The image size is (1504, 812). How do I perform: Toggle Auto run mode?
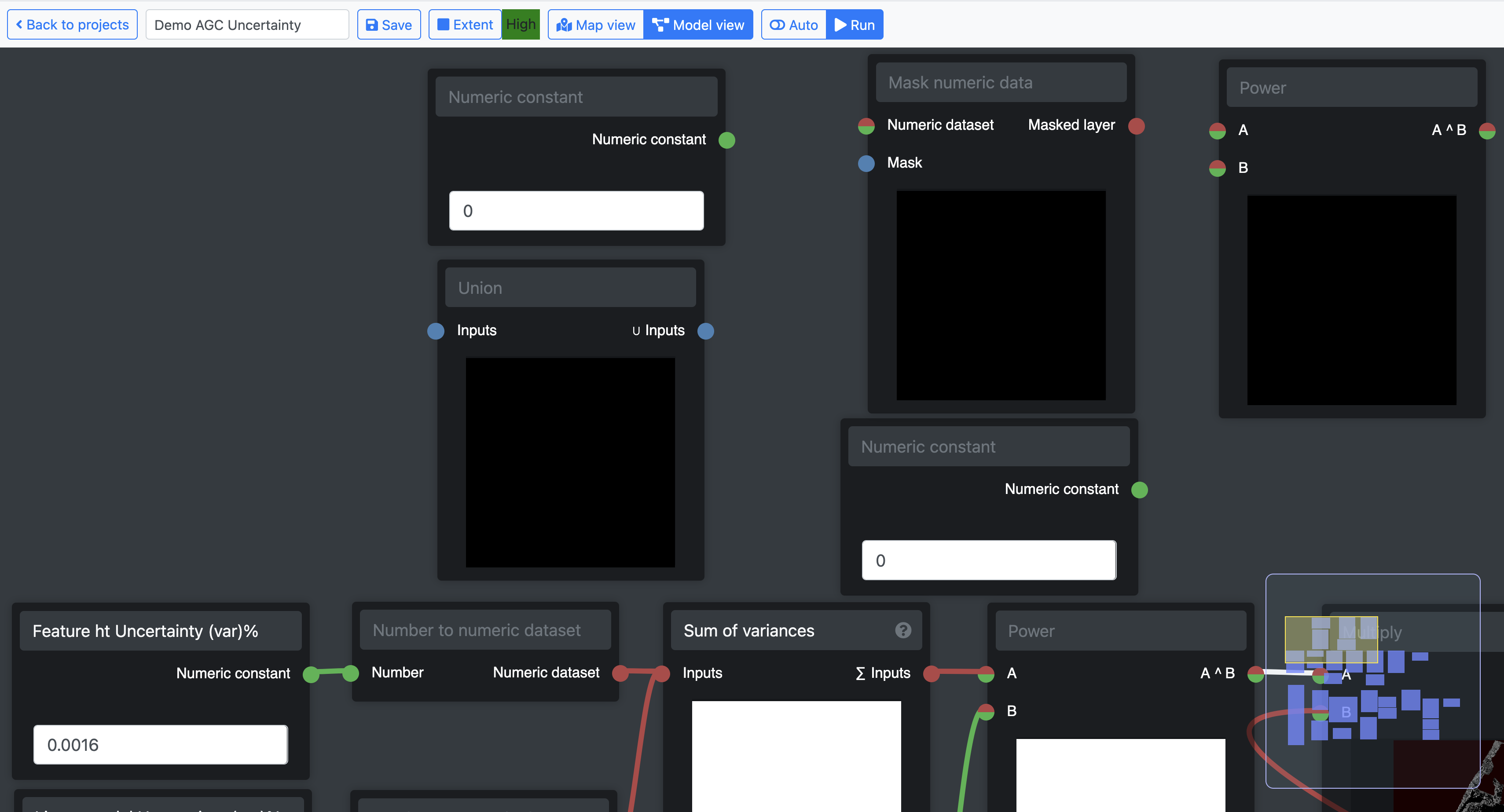tap(793, 25)
